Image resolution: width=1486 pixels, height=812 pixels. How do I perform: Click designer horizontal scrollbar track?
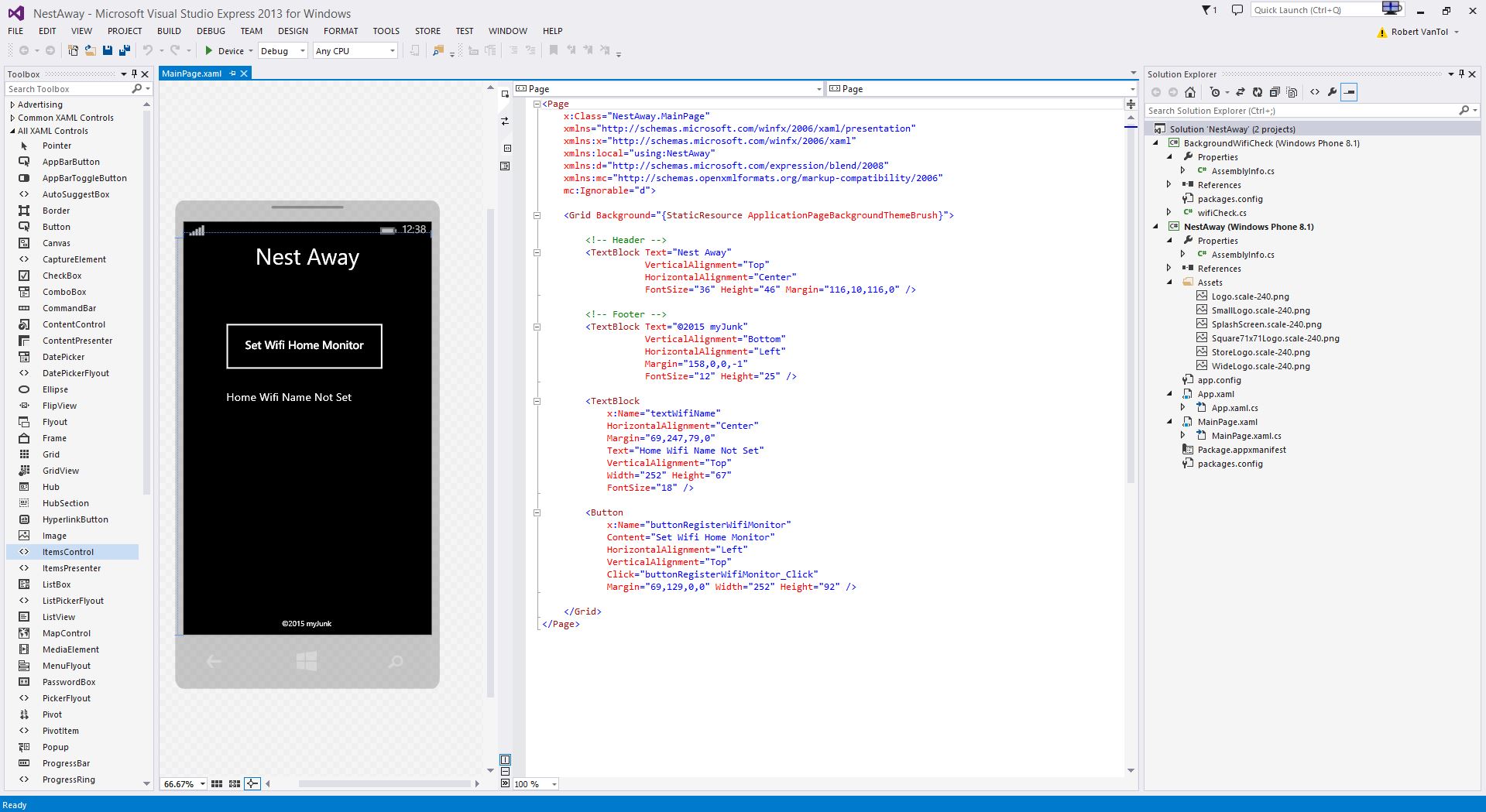click(x=383, y=783)
